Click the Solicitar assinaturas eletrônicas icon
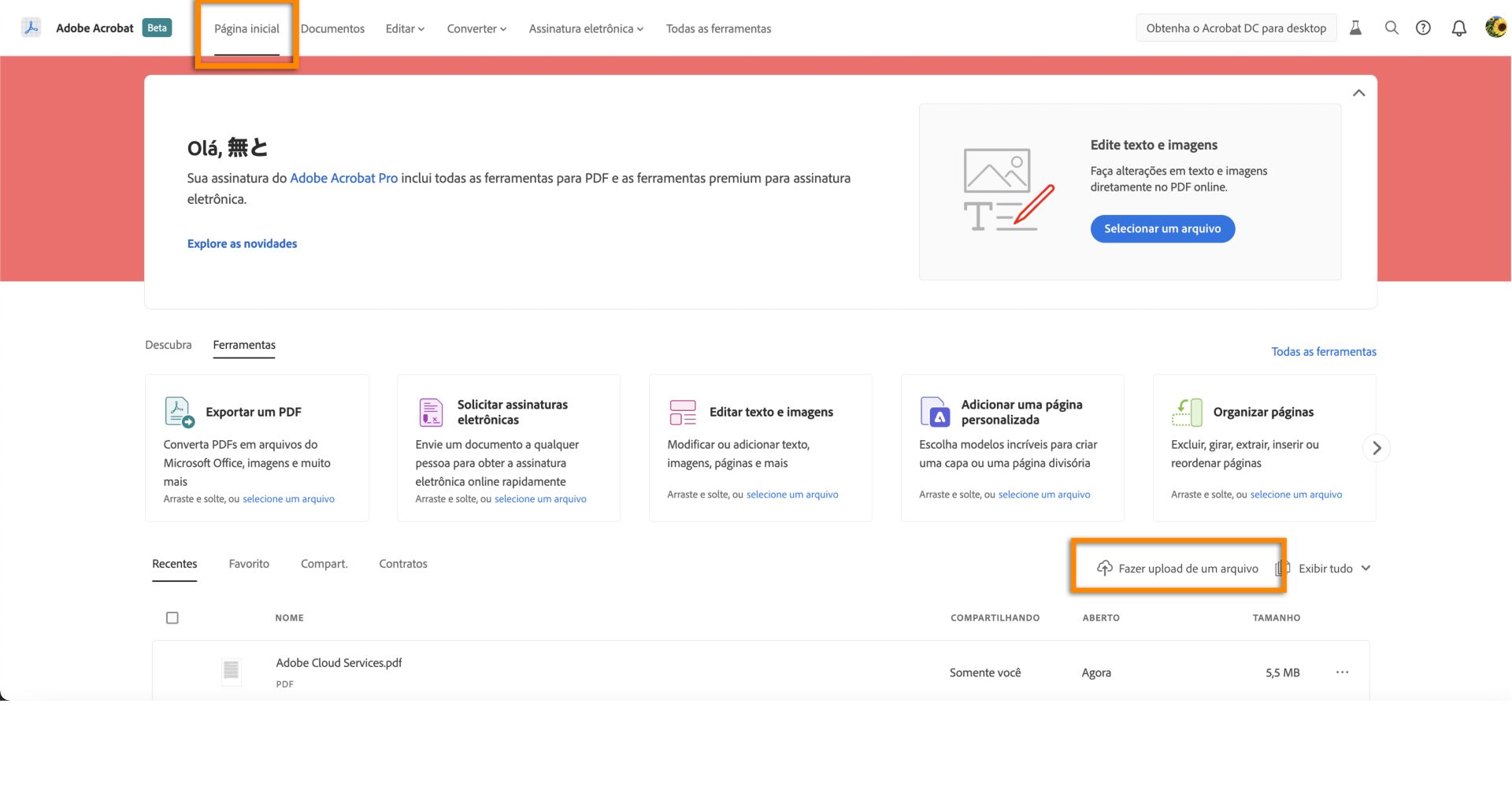This screenshot has height=796, width=1512. (431, 412)
